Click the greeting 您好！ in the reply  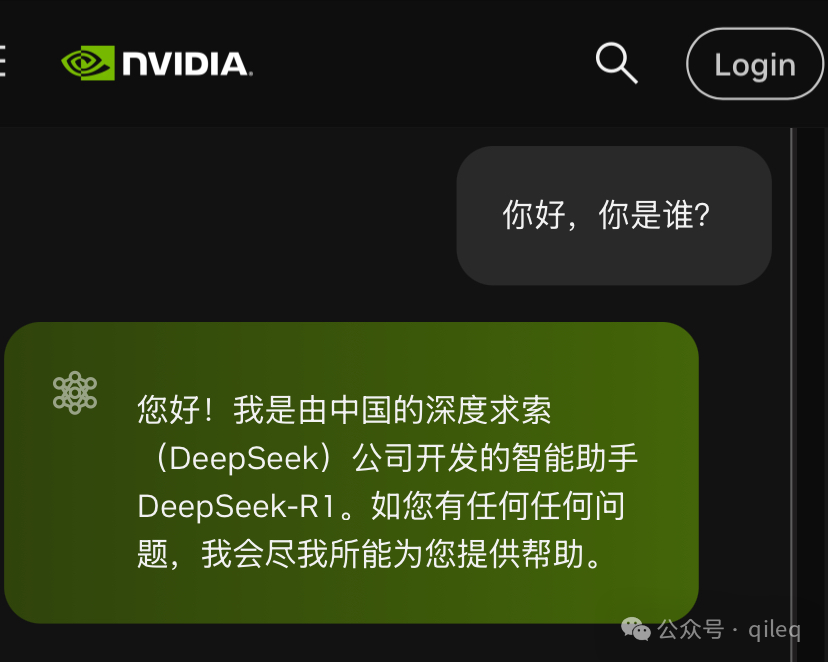pos(176,410)
